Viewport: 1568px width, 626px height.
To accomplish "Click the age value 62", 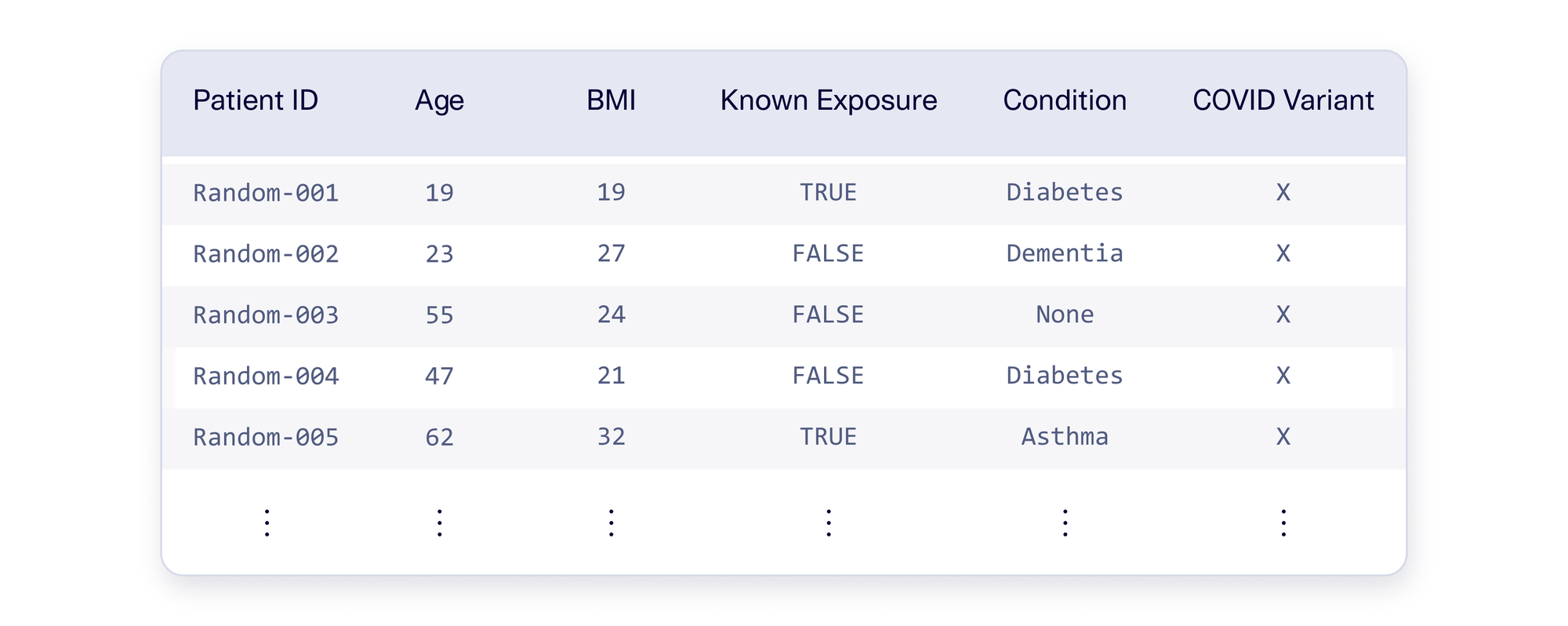I will pyautogui.click(x=439, y=437).
